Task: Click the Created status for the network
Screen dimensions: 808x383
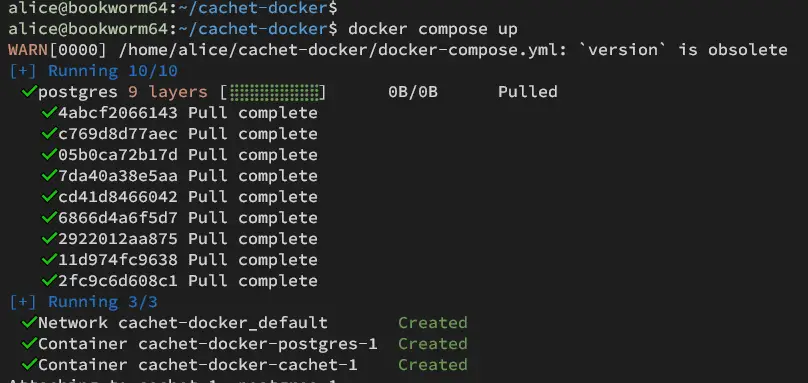Action: point(433,323)
